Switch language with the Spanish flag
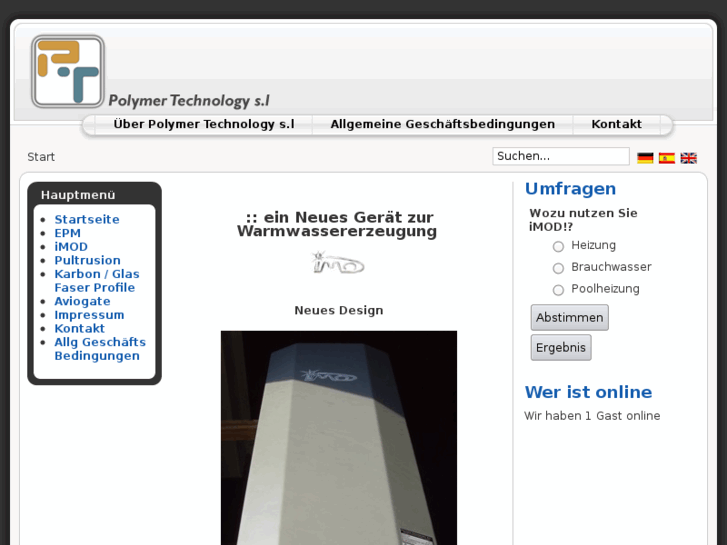727x545 pixels. [x=667, y=158]
